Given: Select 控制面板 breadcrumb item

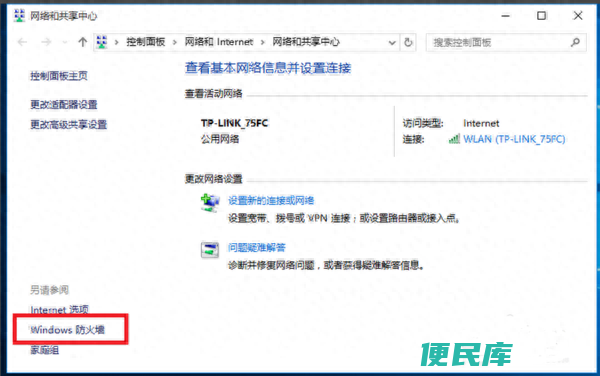Looking at the screenshot, I should click(145, 42).
